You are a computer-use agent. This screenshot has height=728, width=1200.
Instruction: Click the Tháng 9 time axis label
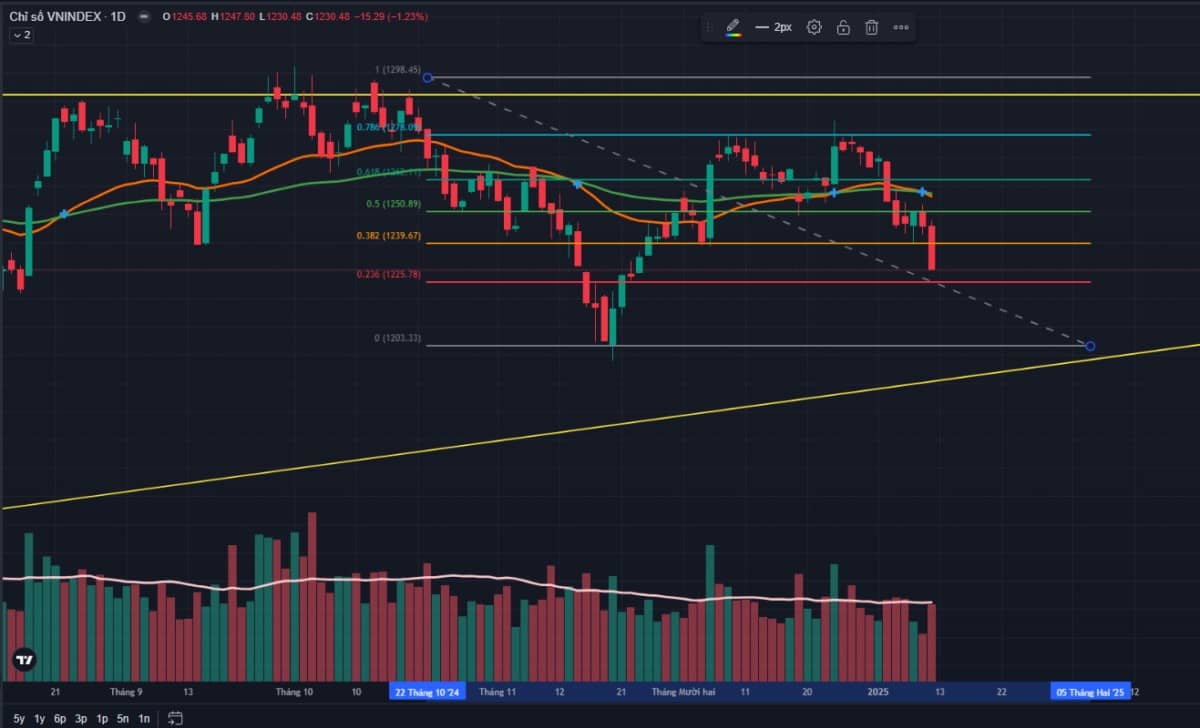126,692
